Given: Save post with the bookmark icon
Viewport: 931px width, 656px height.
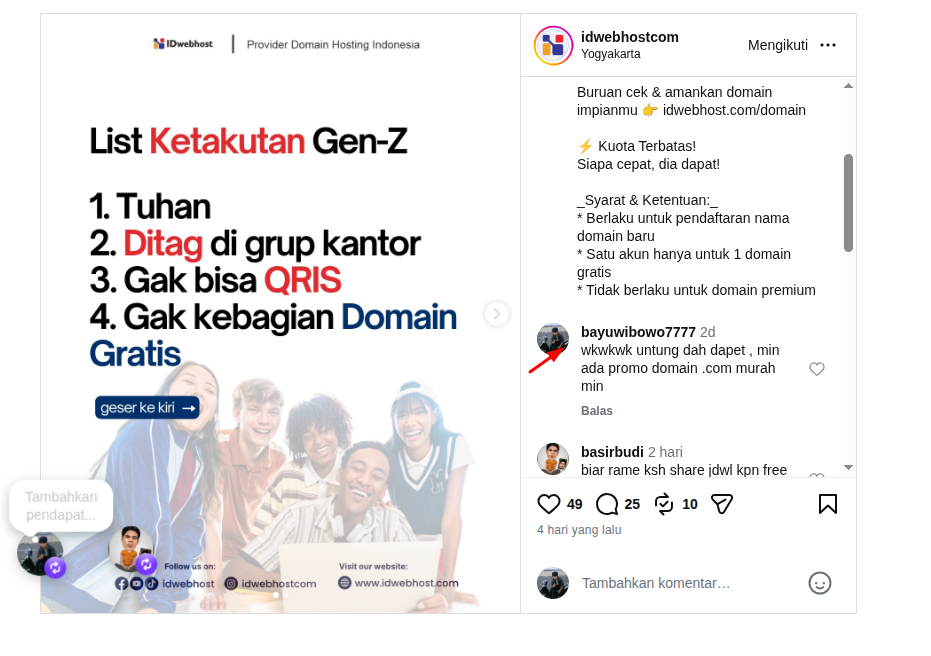Looking at the screenshot, I should (828, 504).
